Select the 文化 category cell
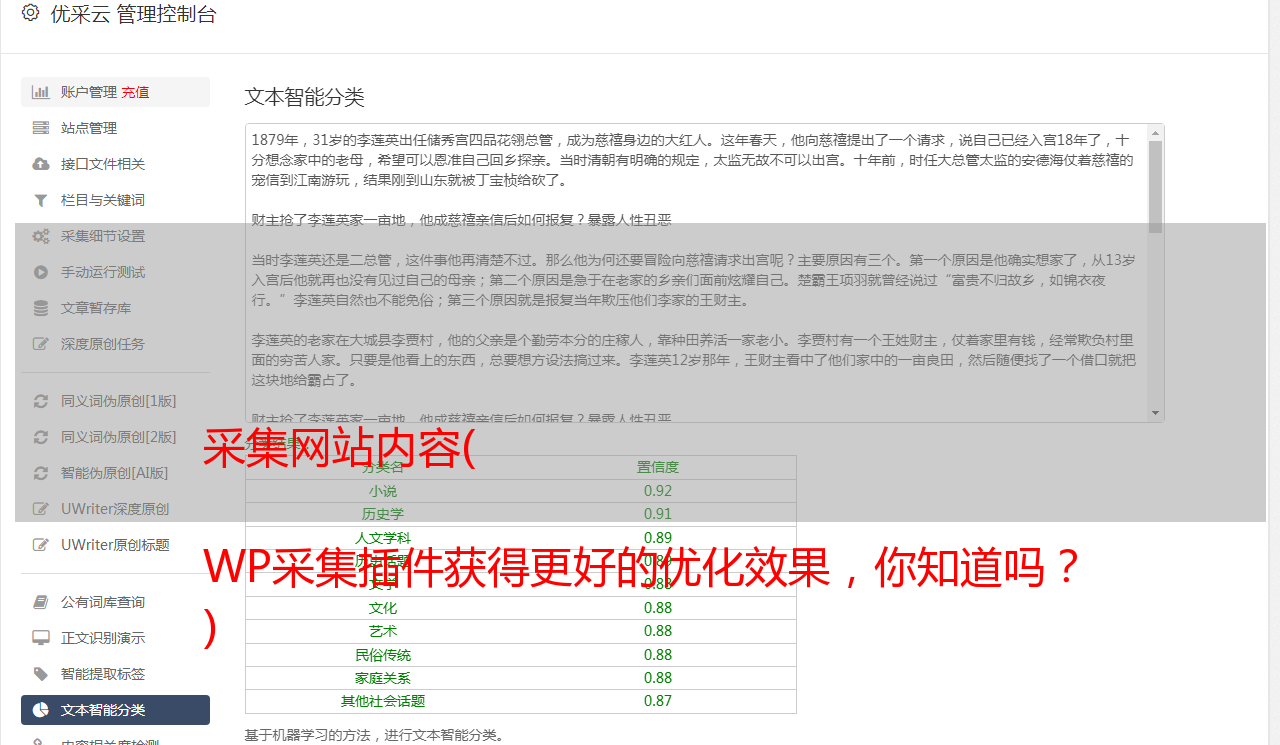Image resolution: width=1280 pixels, height=745 pixels. point(383,608)
